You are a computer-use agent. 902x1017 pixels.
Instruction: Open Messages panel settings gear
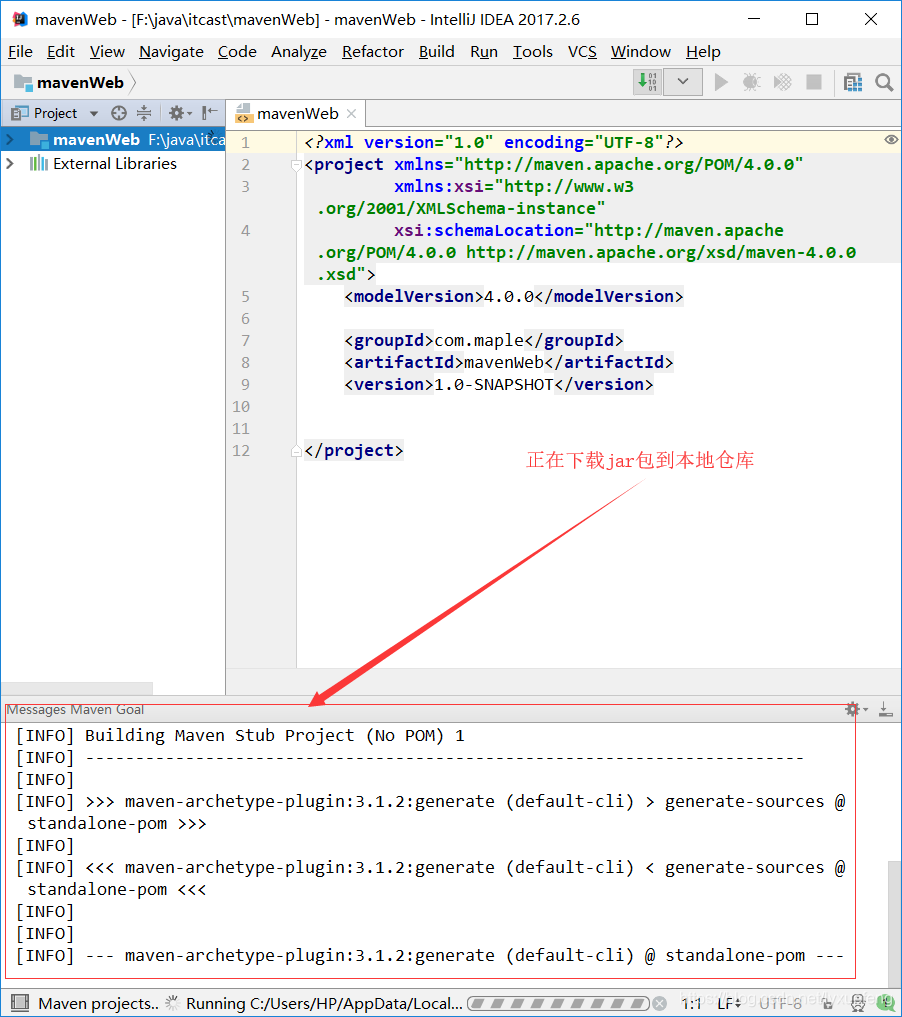pyautogui.click(x=855, y=709)
